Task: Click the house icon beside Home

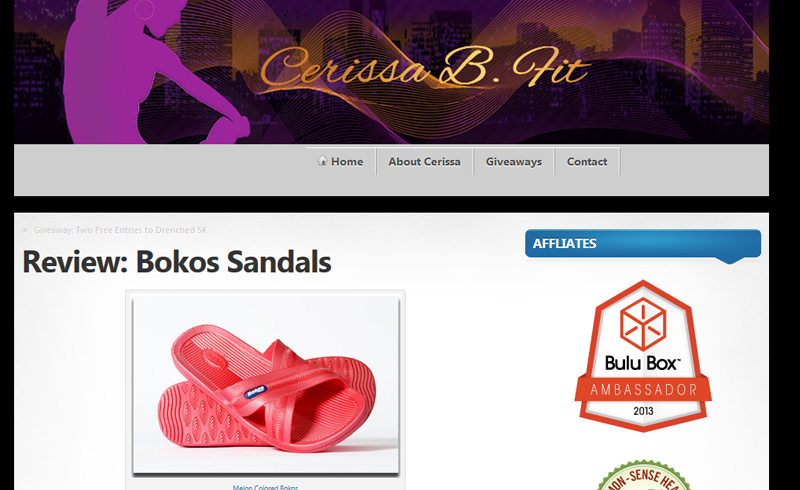Action: click(322, 161)
